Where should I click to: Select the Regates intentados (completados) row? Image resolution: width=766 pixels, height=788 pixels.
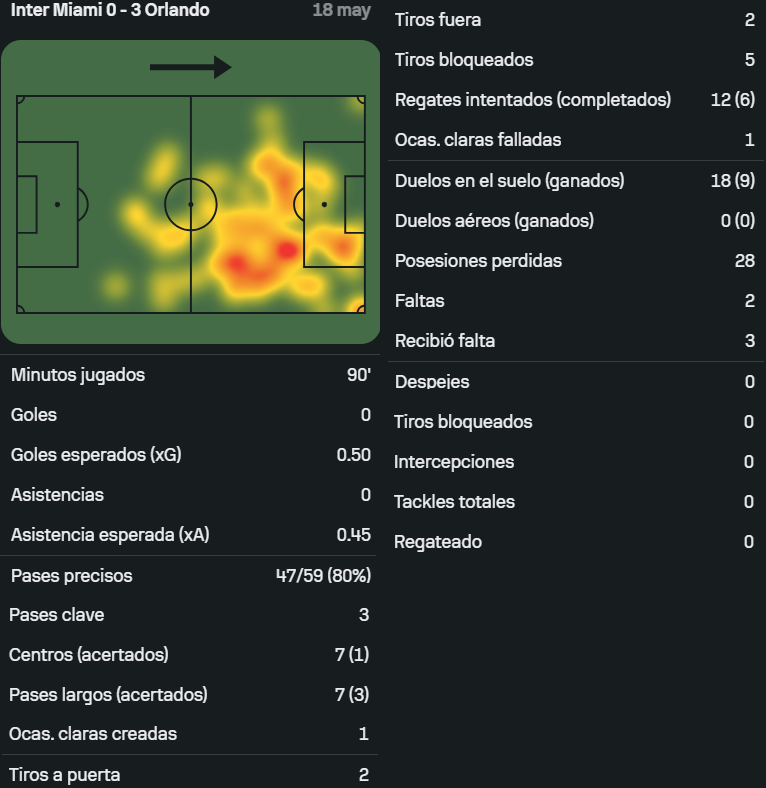[576, 100]
